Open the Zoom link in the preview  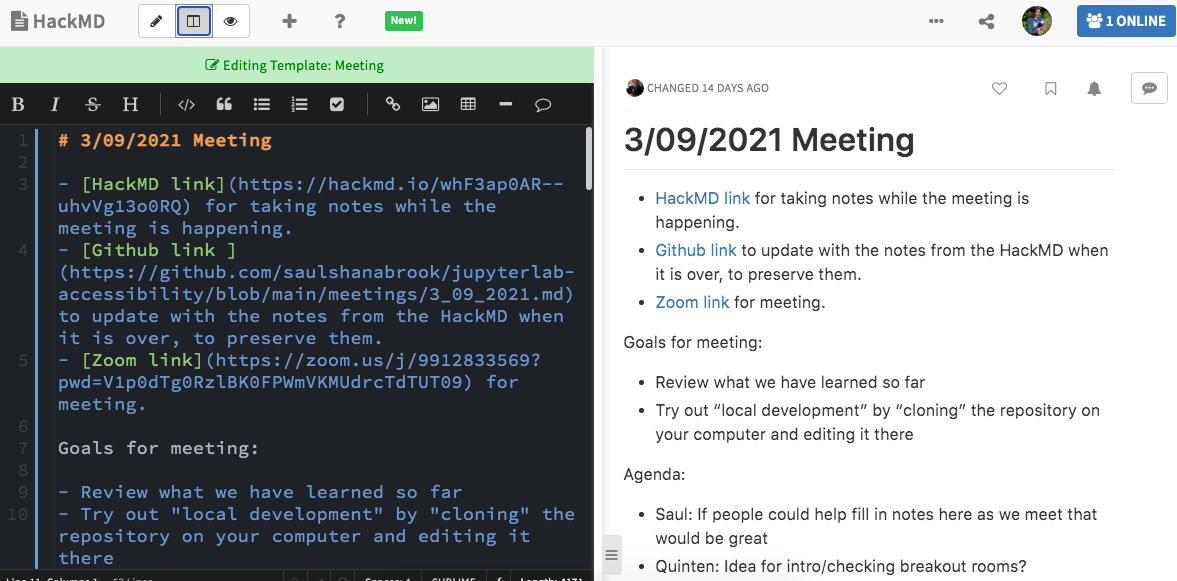tap(692, 301)
